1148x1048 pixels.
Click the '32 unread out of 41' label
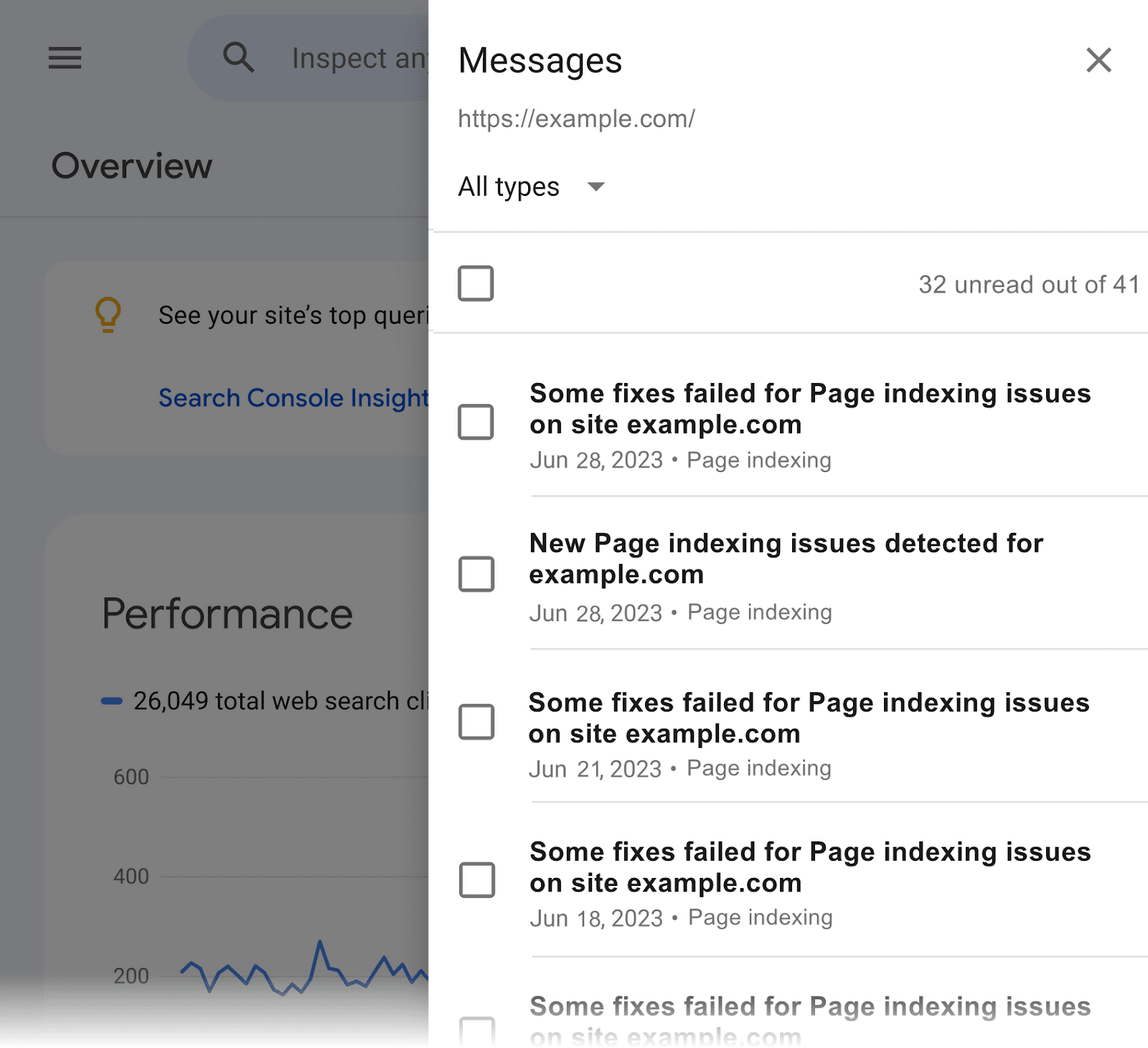click(1029, 284)
